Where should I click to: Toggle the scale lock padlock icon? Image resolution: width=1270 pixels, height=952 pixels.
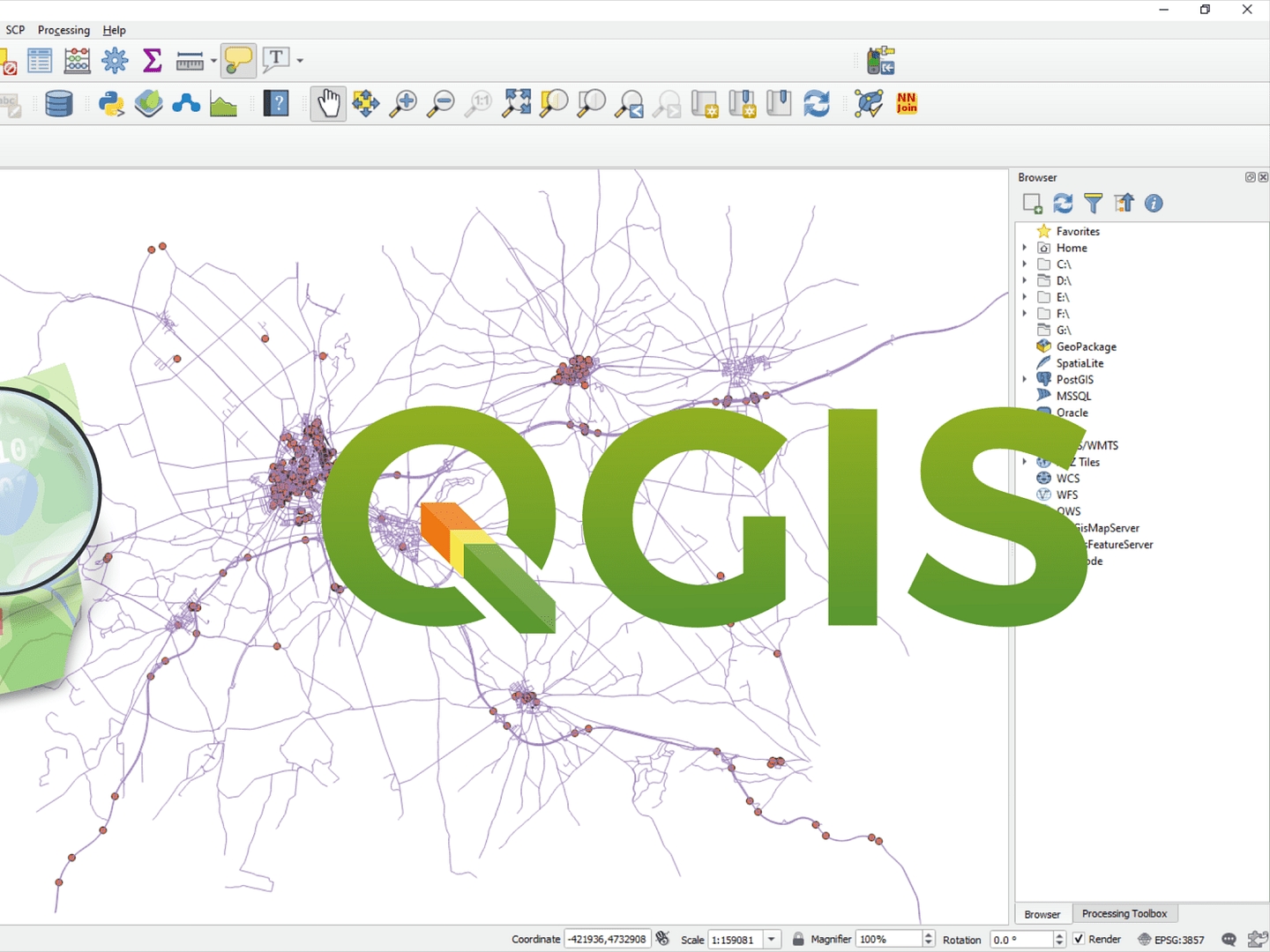(x=798, y=939)
